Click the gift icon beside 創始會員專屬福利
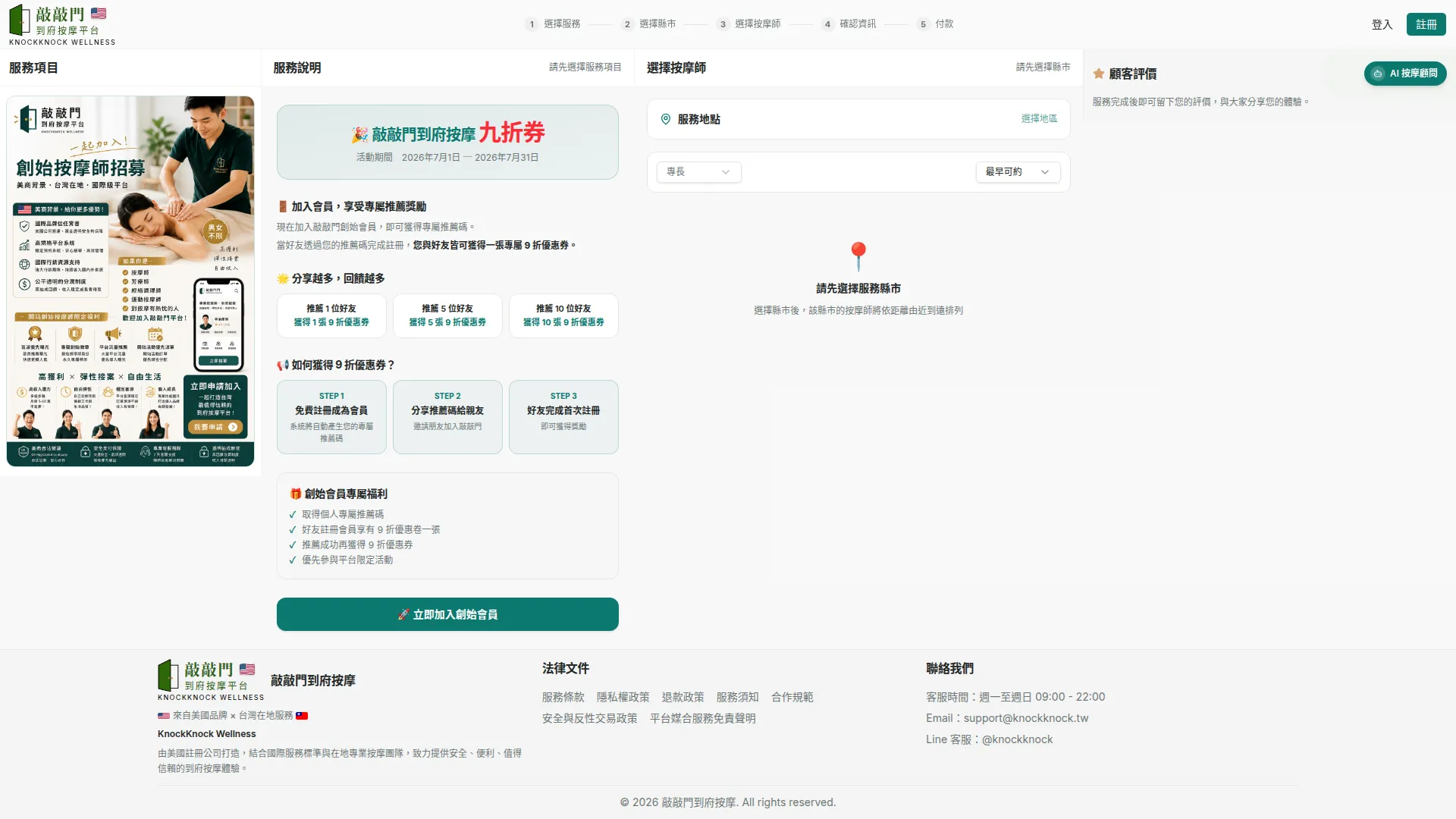The image size is (1456, 819). pos(296,494)
